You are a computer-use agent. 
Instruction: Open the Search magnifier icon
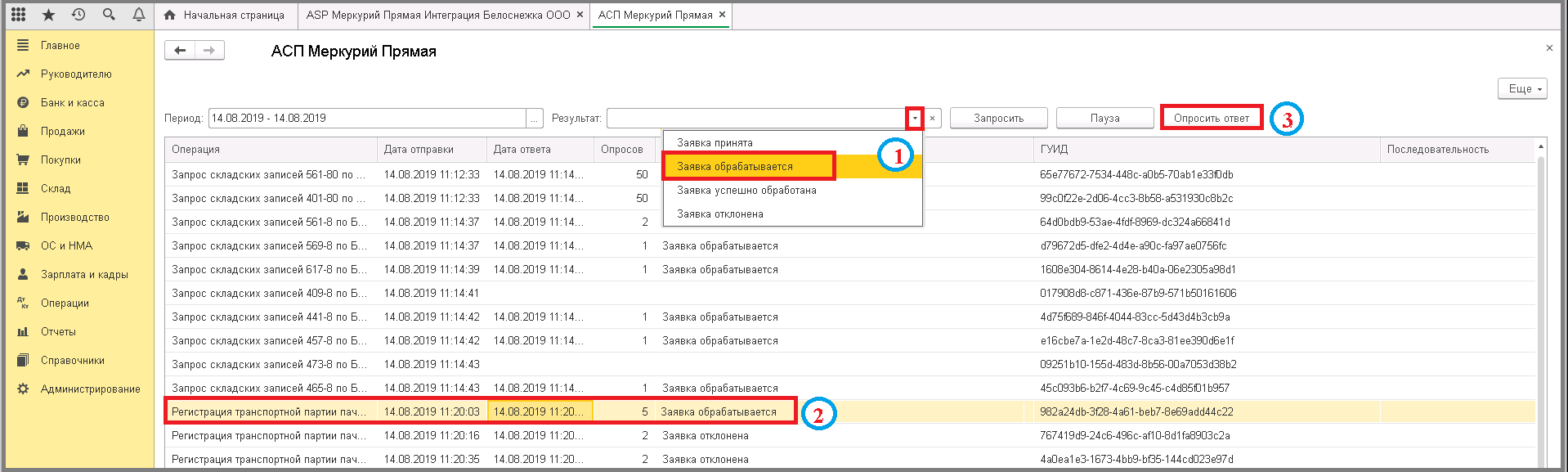(109, 15)
